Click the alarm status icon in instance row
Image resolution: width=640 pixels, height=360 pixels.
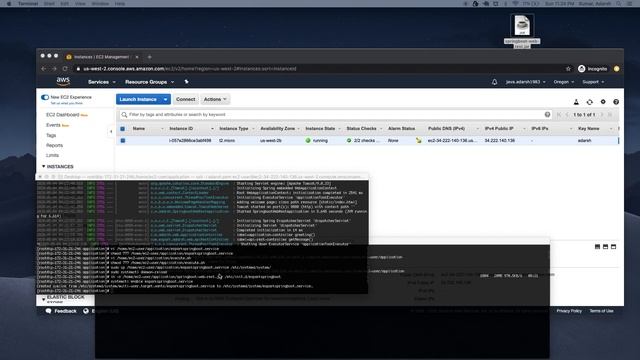pyautogui.click(x=418, y=140)
